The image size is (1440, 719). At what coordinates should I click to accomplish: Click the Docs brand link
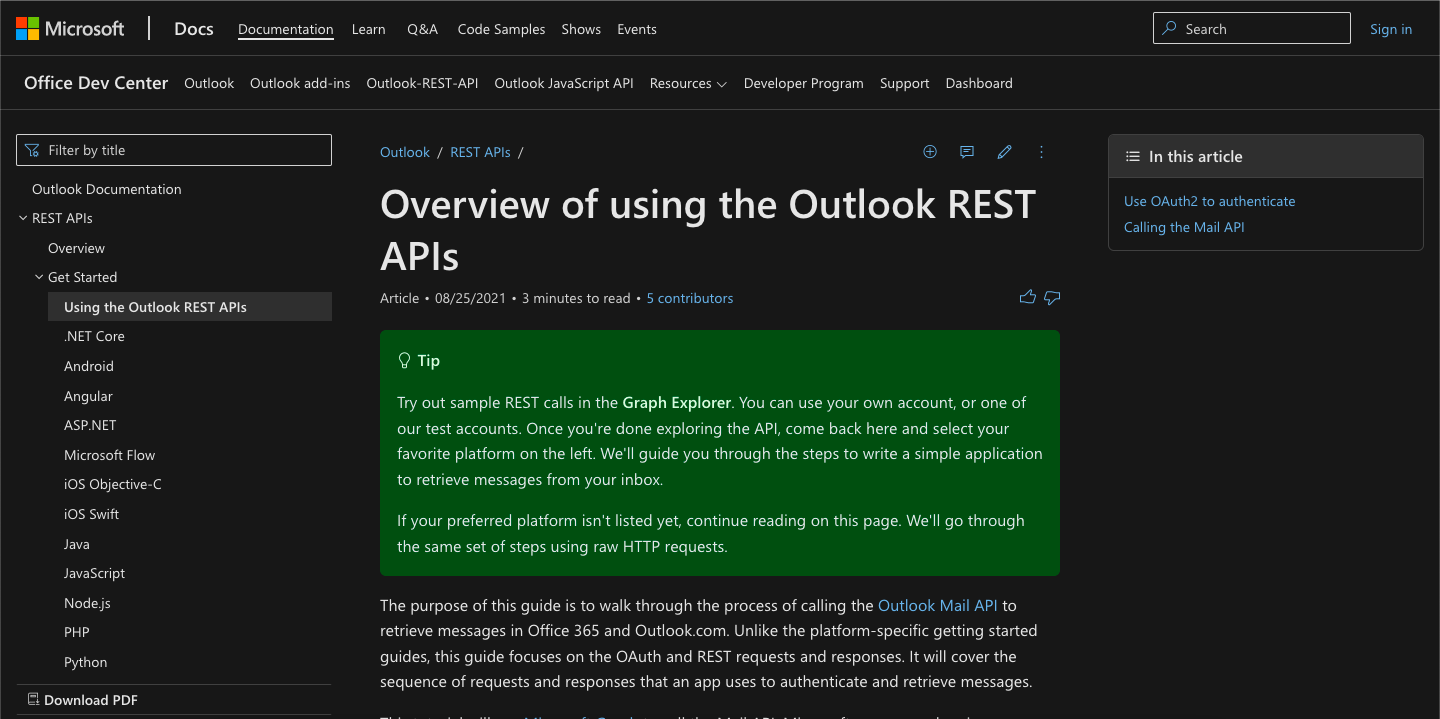click(x=194, y=29)
